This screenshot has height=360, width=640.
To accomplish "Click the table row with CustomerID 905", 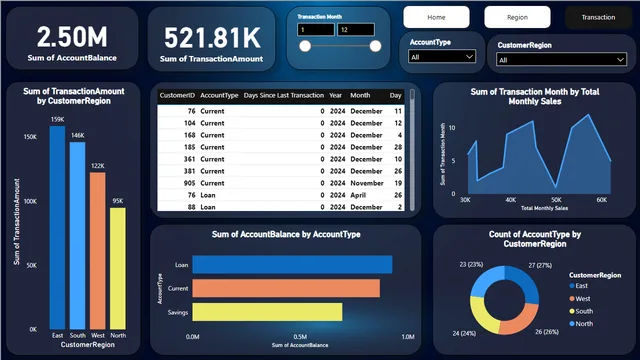I will [281, 183].
